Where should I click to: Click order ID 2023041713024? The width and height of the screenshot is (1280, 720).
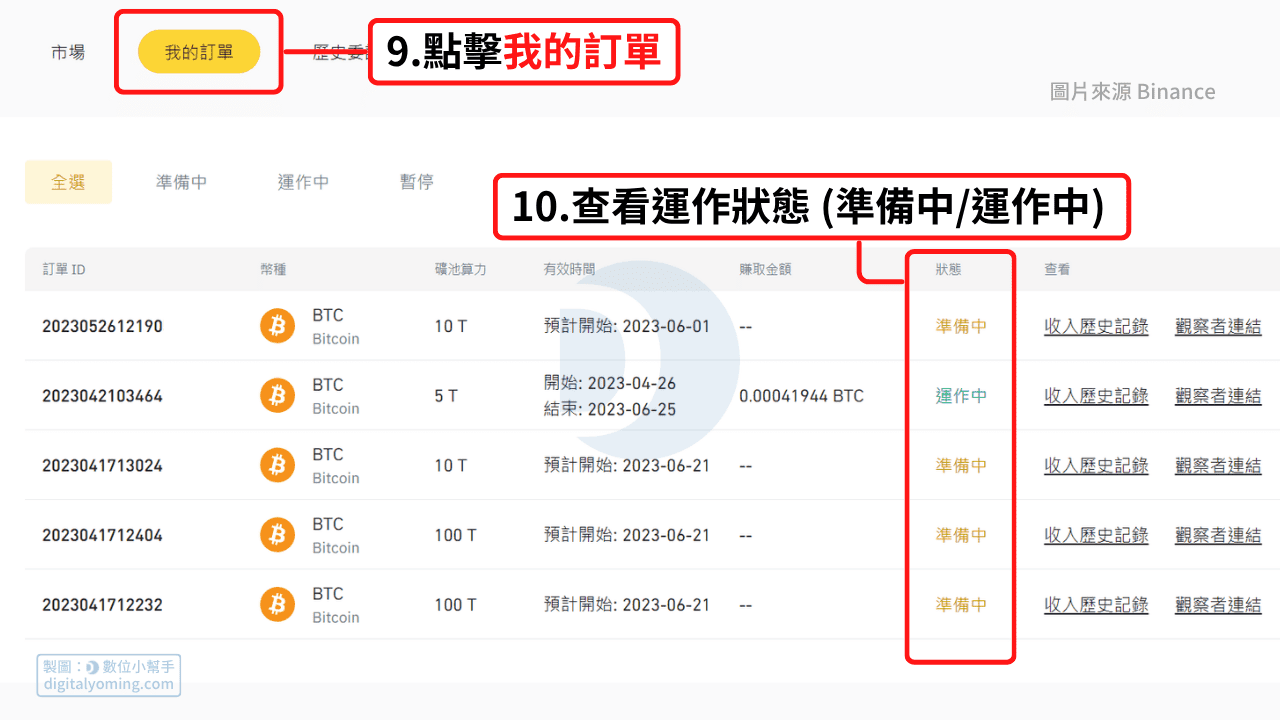coord(102,465)
